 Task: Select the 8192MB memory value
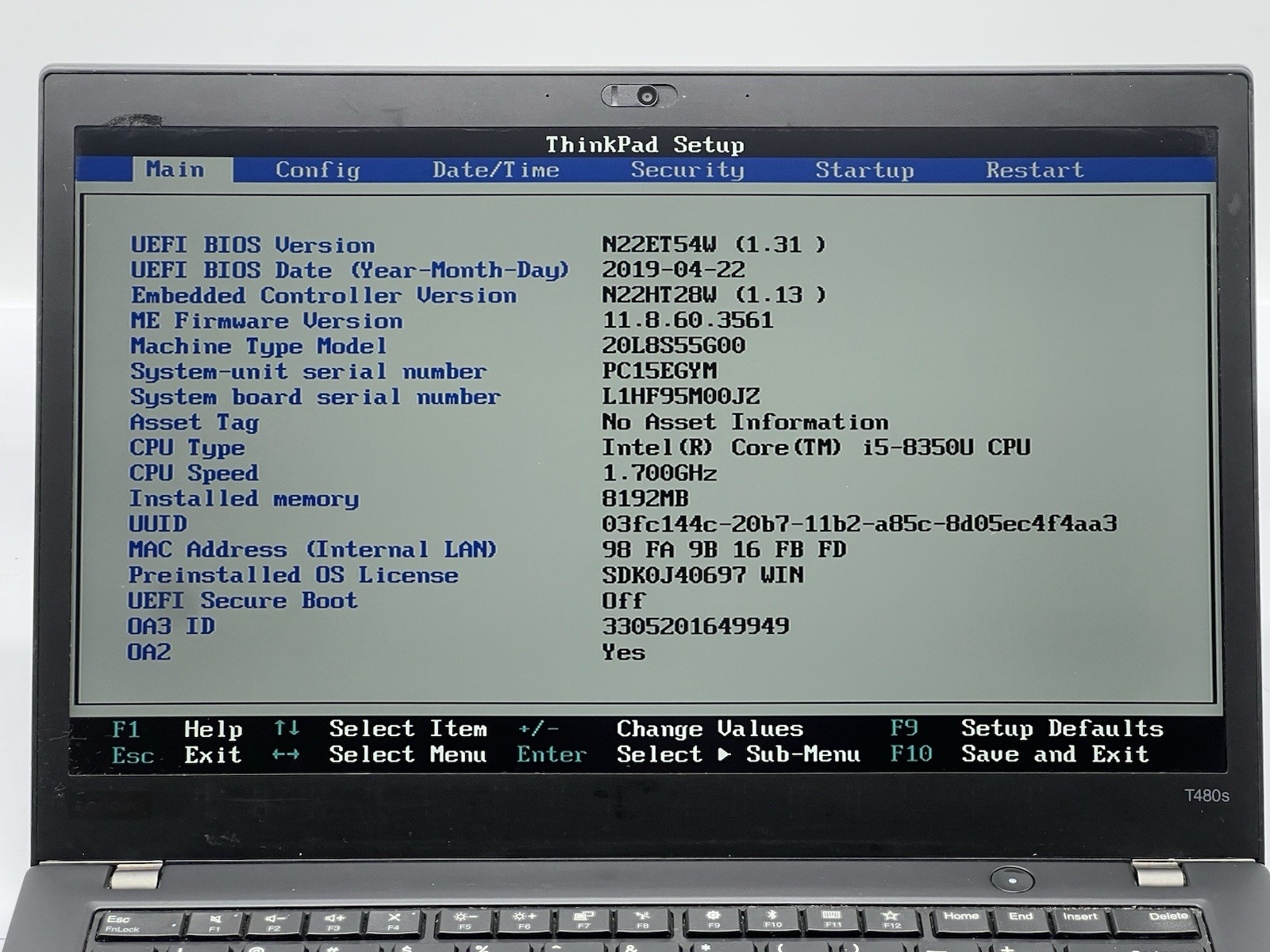[x=645, y=498]
